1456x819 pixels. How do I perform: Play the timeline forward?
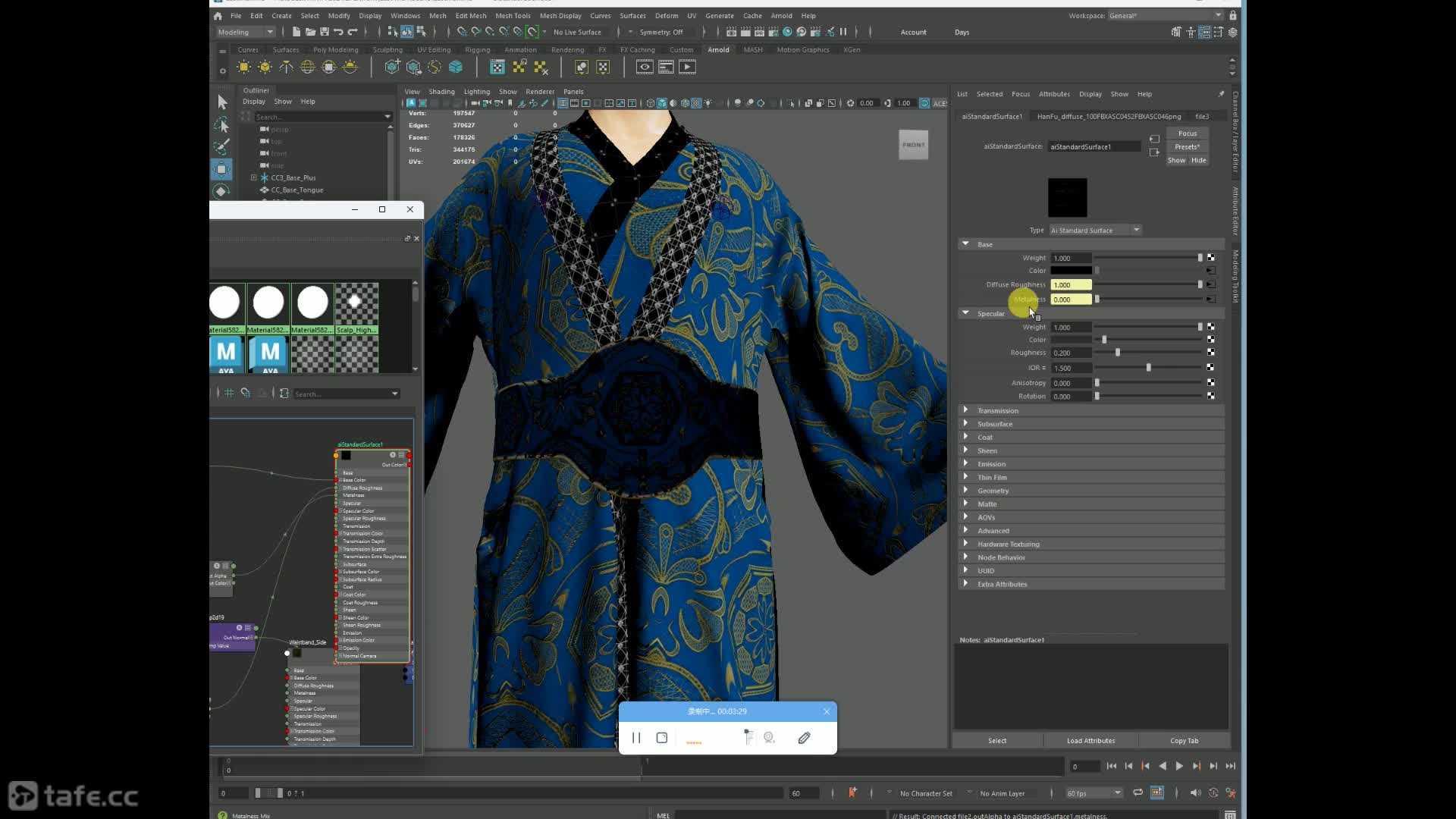click(1178, 767)
